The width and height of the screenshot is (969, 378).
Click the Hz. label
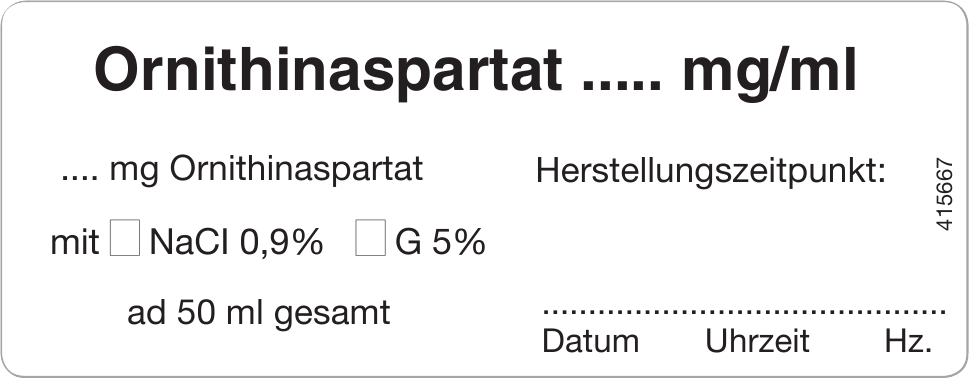[908, 341]
